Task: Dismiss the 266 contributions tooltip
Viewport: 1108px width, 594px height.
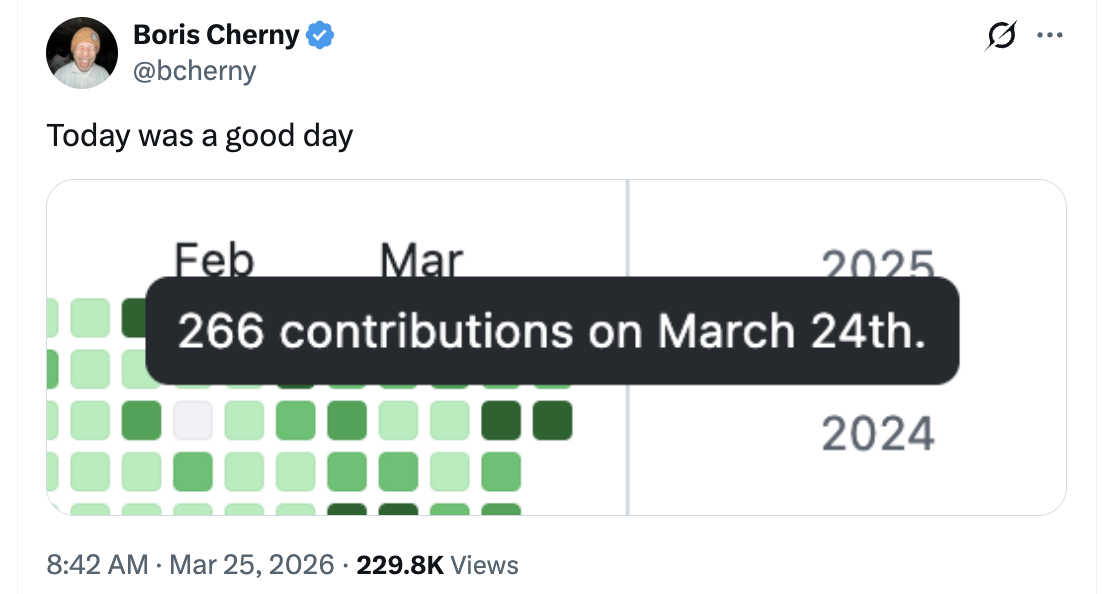Action: [x=554, y=331]
